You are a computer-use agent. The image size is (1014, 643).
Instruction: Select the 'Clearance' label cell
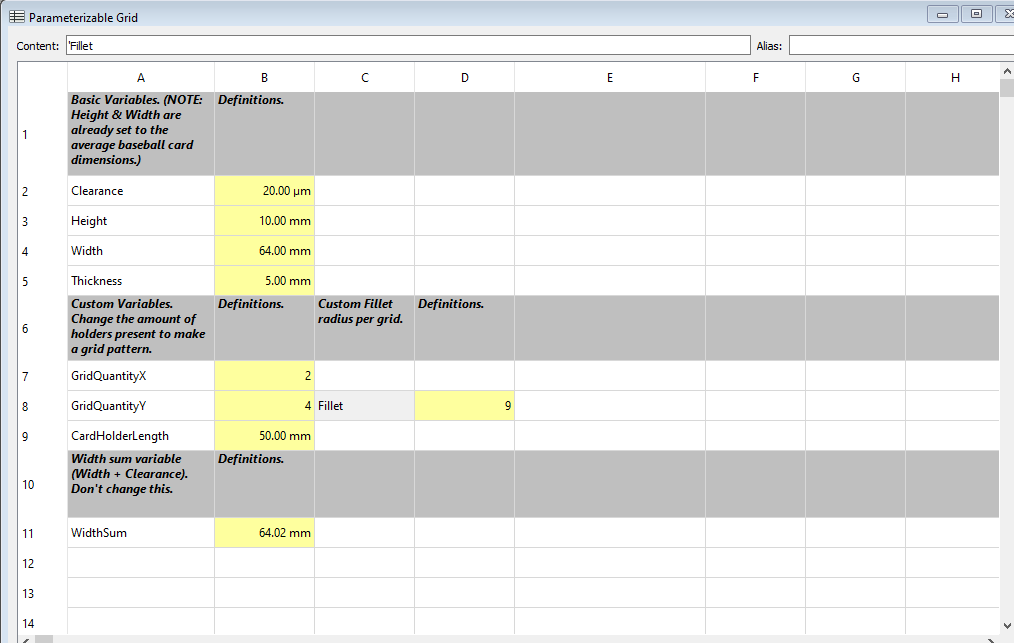tap(141, 191)
